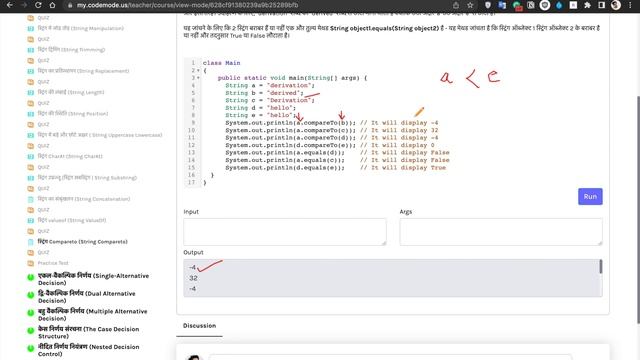Open the String Trimming lesson

pyautogui.click(x=71, y=50)
